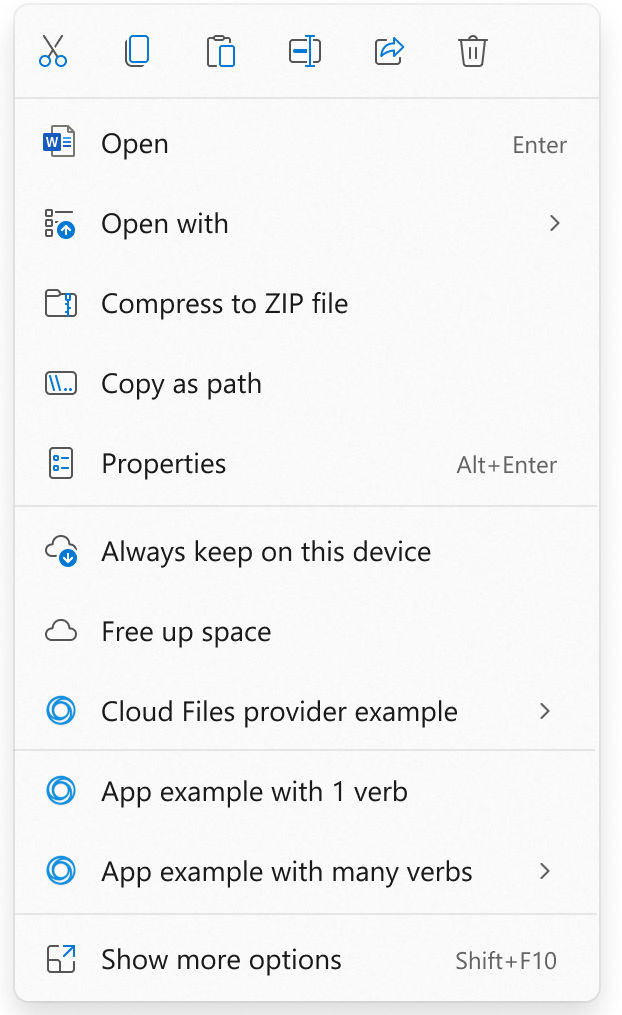Click the Cut scissors icon
This screenshot has height=1015, width=622.
pos(53,51)
